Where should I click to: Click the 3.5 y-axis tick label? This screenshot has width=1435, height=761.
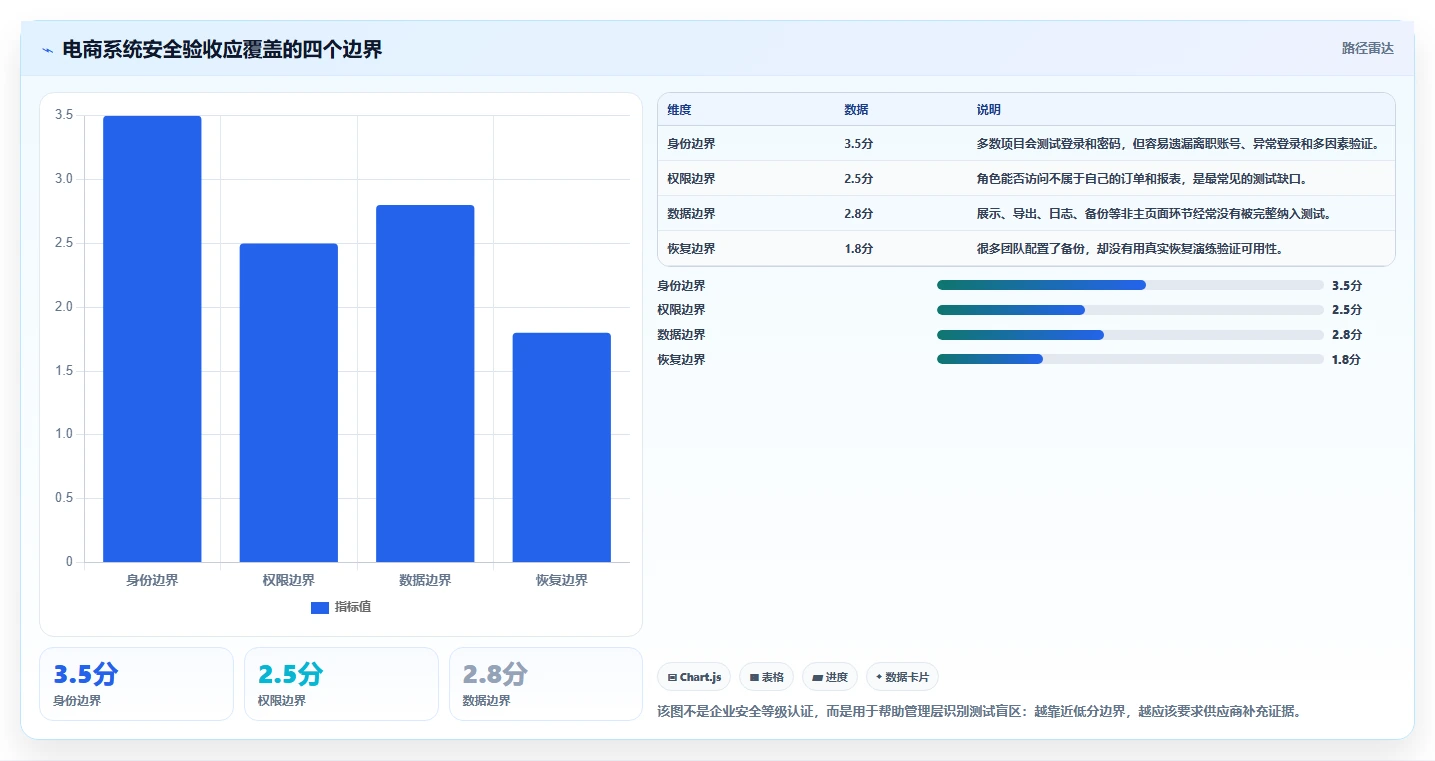pos(64,115)
